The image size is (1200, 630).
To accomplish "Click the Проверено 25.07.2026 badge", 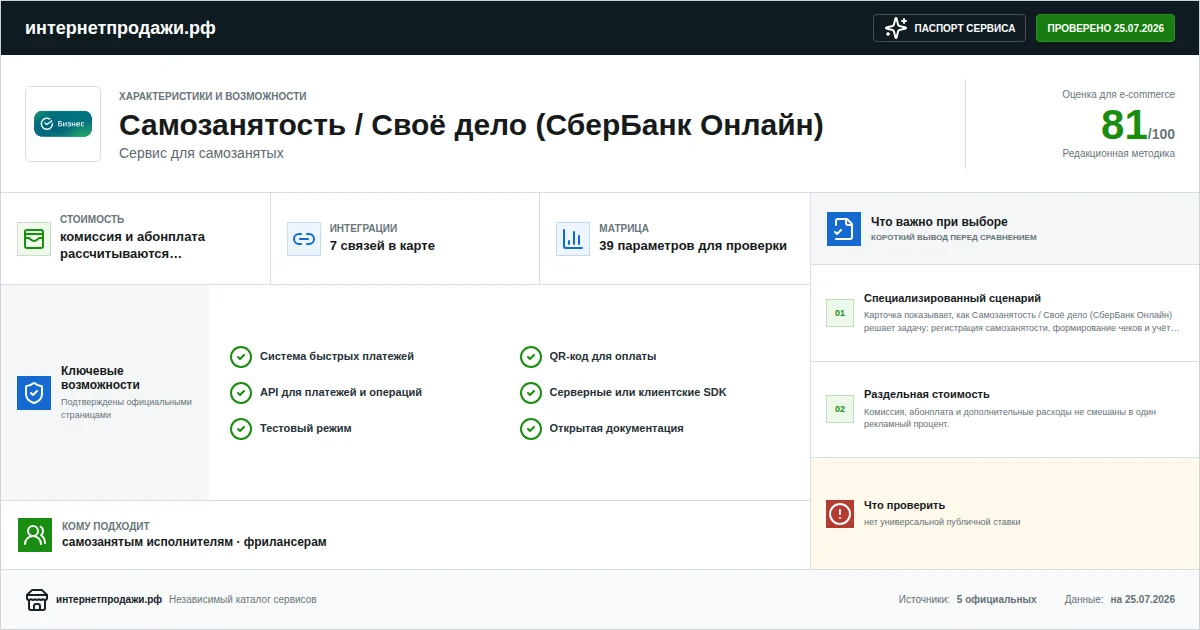I will click(1105, 28).
